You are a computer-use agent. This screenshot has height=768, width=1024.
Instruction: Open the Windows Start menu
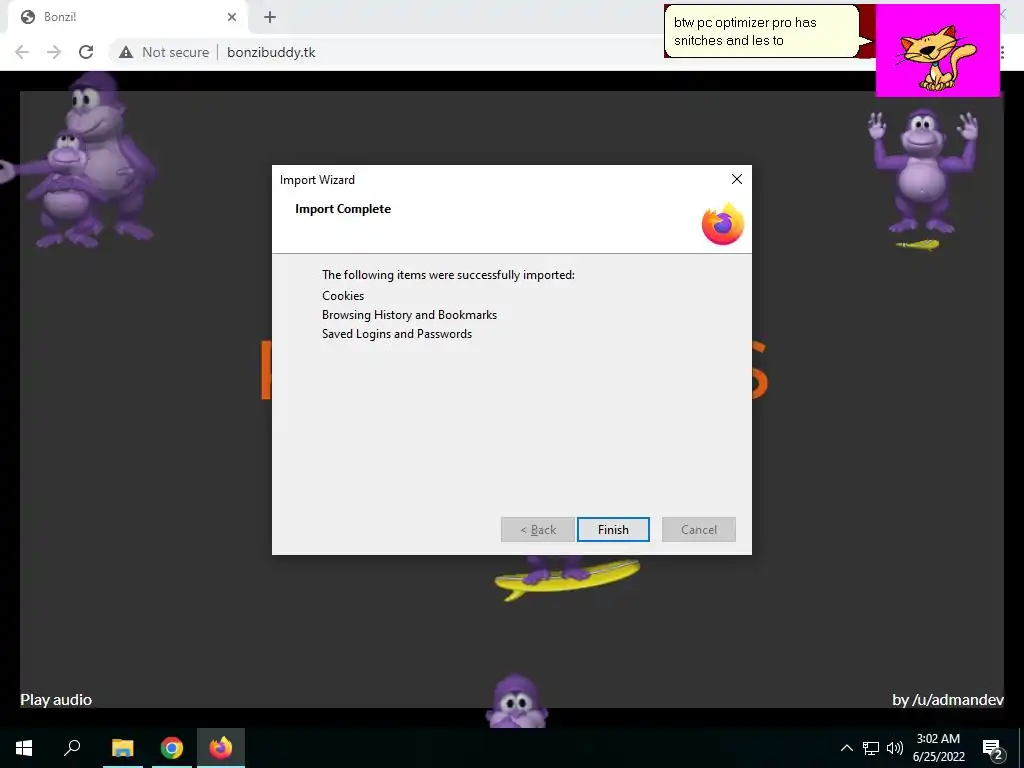[x=24, y=748]
